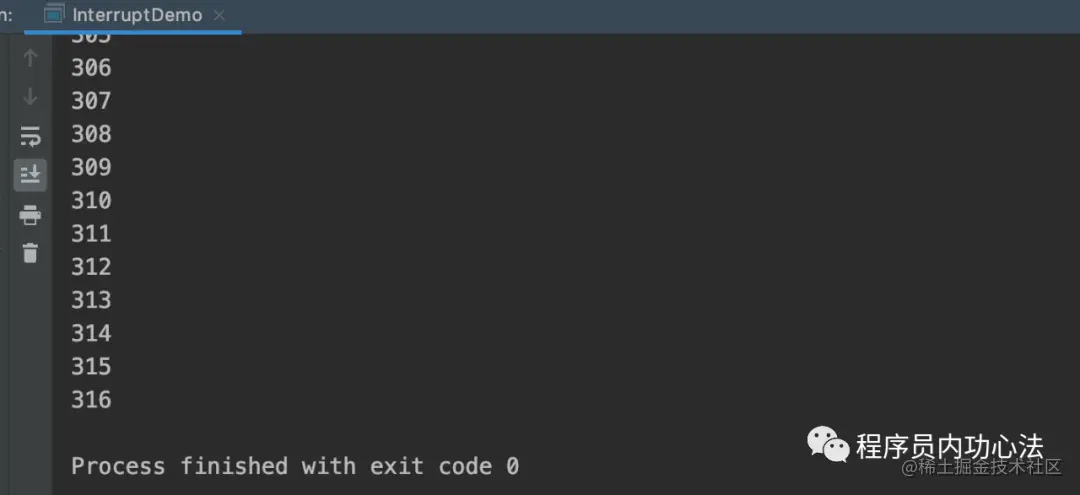Select the last output line 316
1080x495 pixels.
[91, 399]
